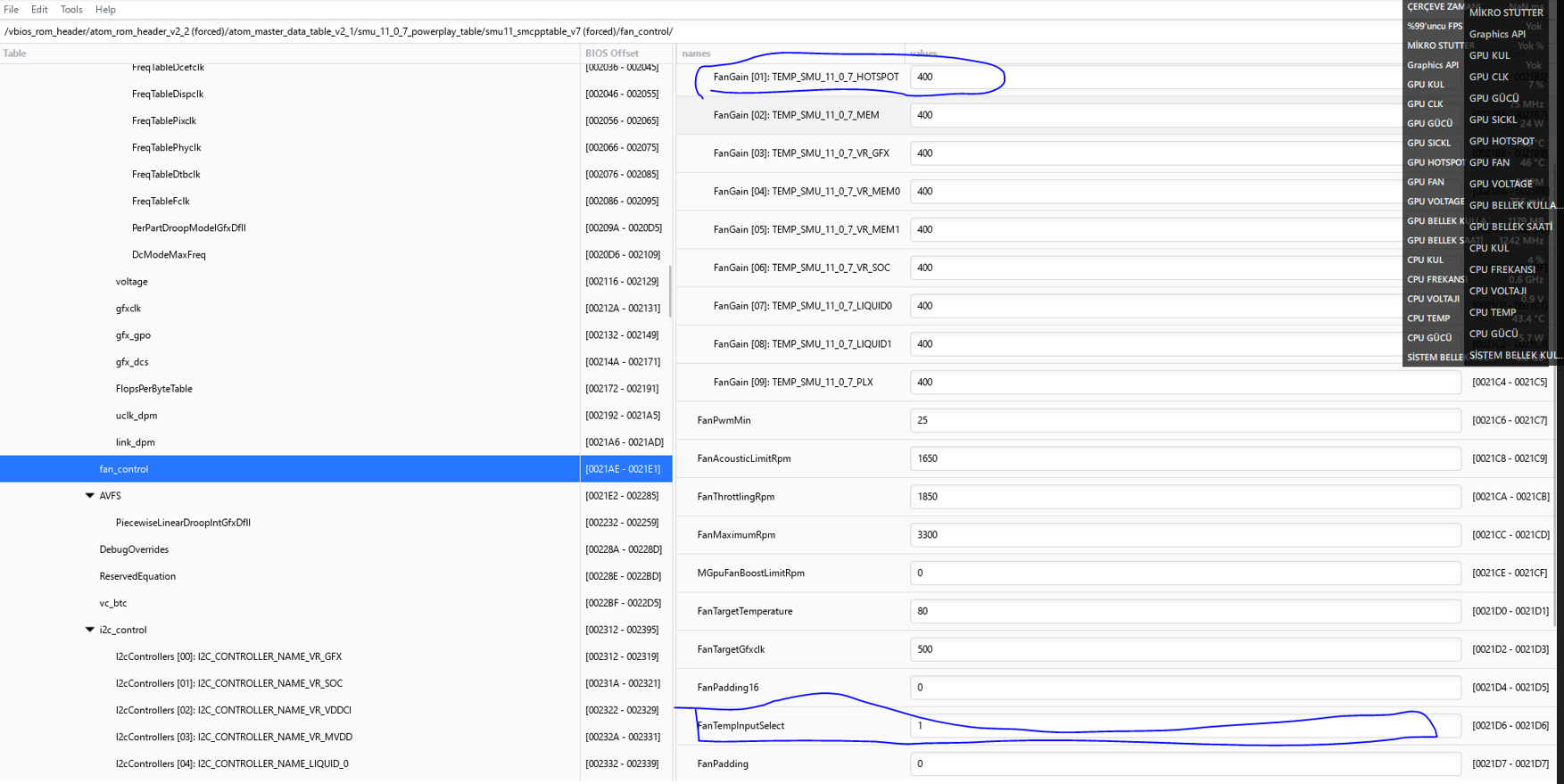Select the gfx_dcs table entry
The height and width of the screenshot is (784, 1564).
point(132,362)
